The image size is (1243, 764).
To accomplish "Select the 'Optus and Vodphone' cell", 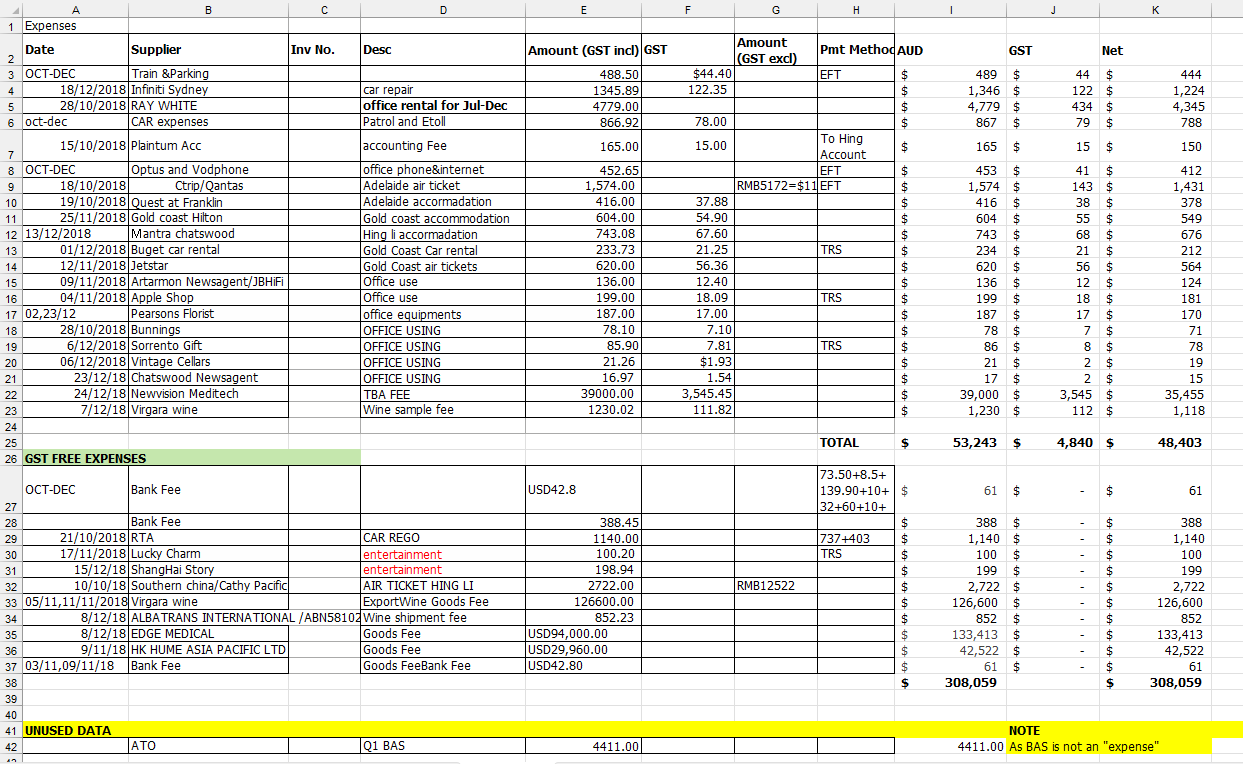I will [208, 170].
